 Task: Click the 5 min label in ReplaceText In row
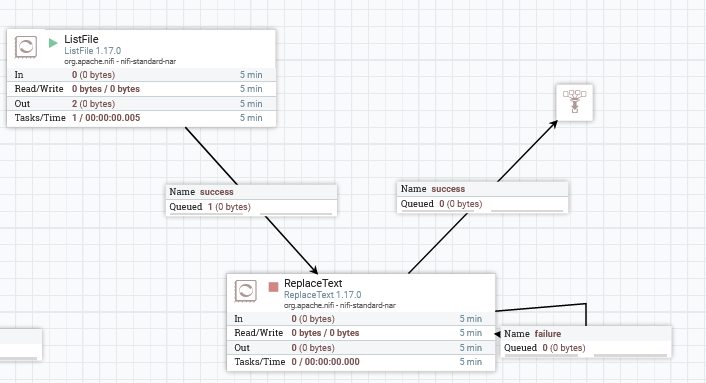click(471, 319)
